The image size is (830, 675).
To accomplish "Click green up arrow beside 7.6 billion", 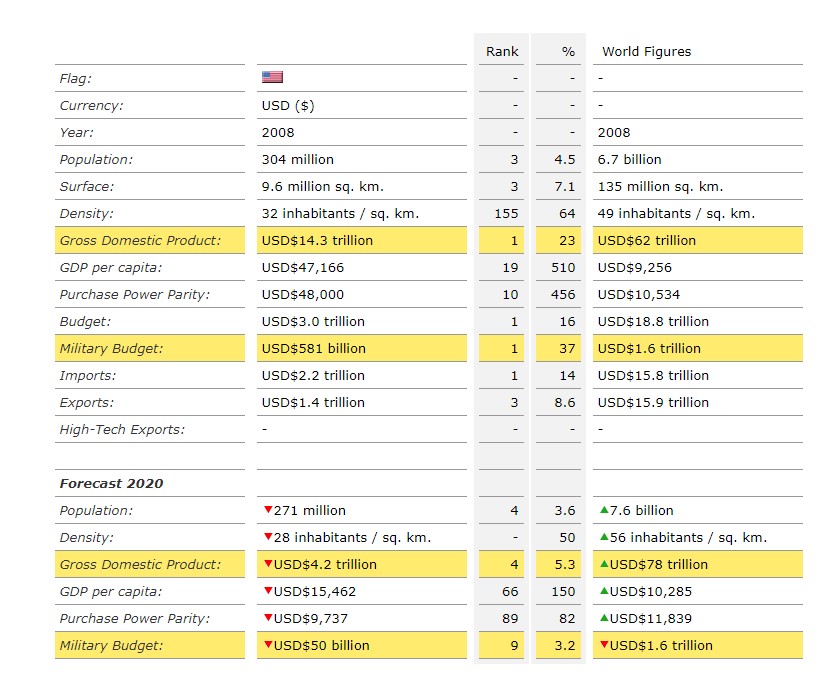I will 603,510.
